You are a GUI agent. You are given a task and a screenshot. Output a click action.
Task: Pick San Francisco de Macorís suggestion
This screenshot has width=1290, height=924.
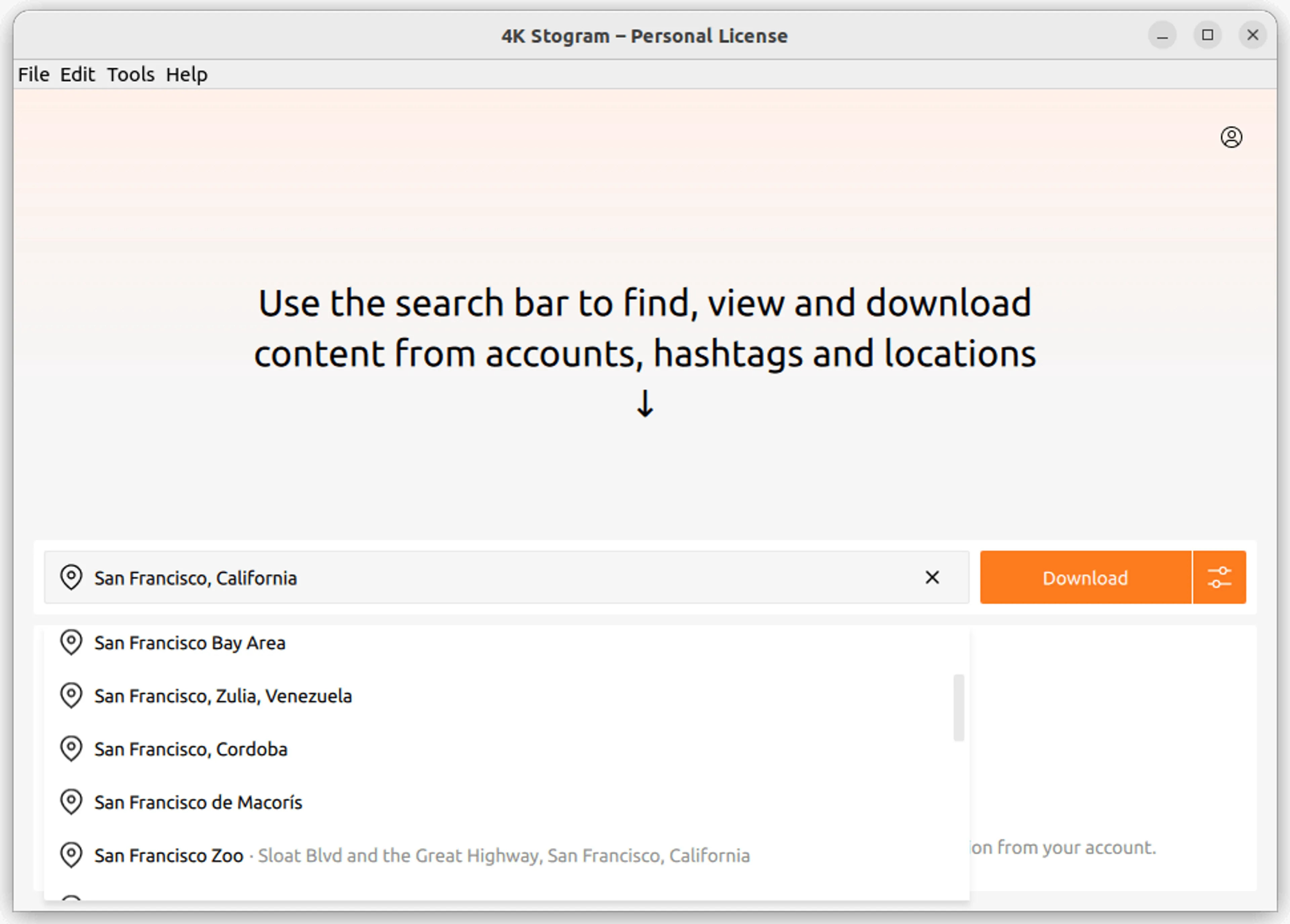pos(198,802)
